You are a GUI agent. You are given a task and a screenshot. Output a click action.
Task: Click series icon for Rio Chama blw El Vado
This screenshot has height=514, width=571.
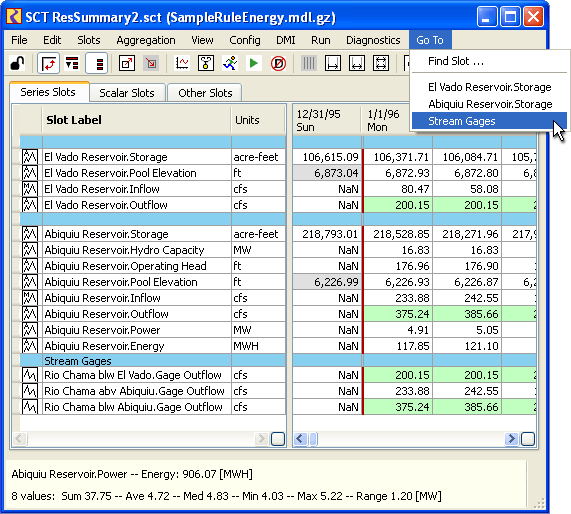click(30, 375)
